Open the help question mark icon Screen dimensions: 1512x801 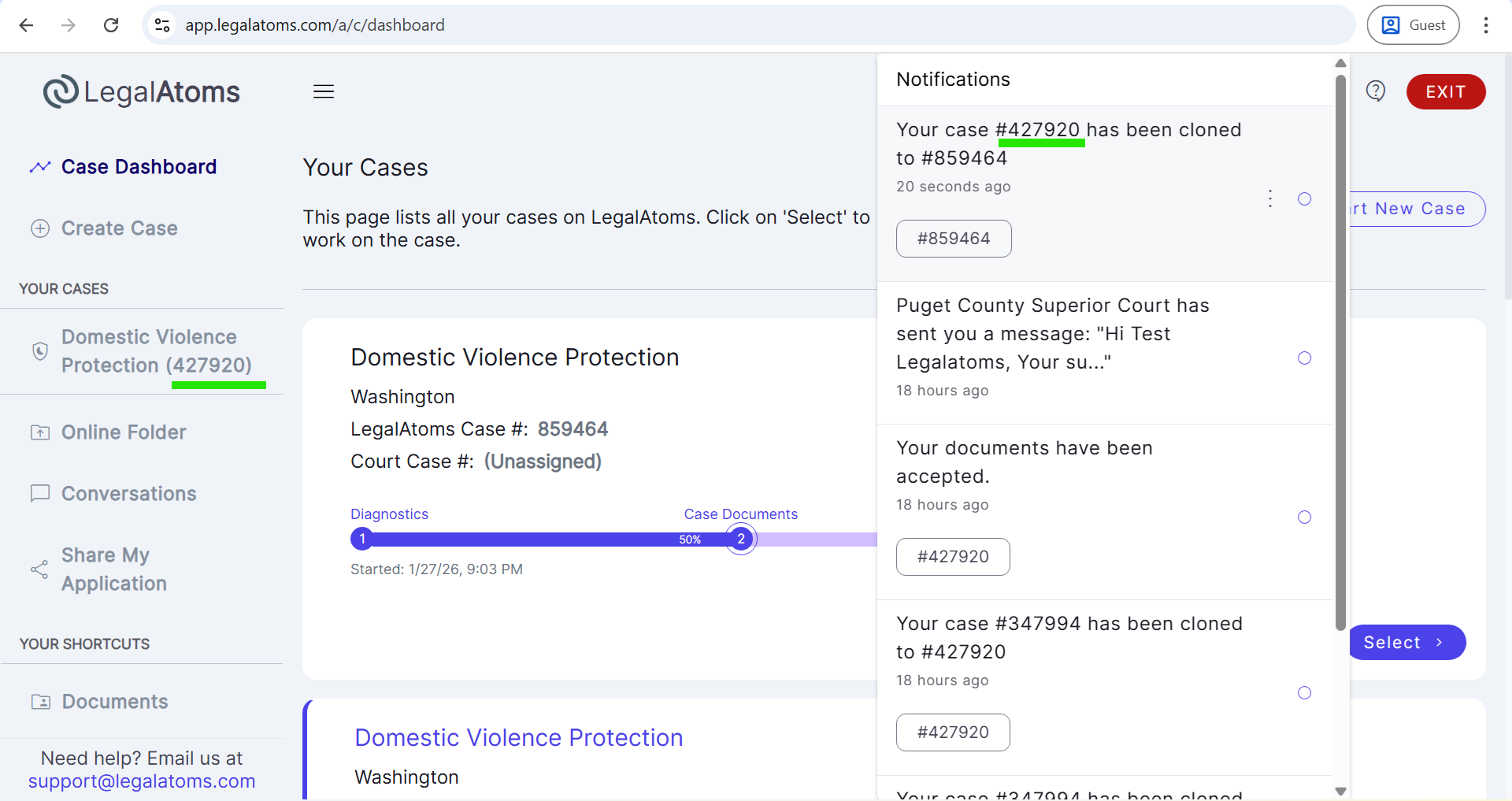click(x=1375, y=91)
